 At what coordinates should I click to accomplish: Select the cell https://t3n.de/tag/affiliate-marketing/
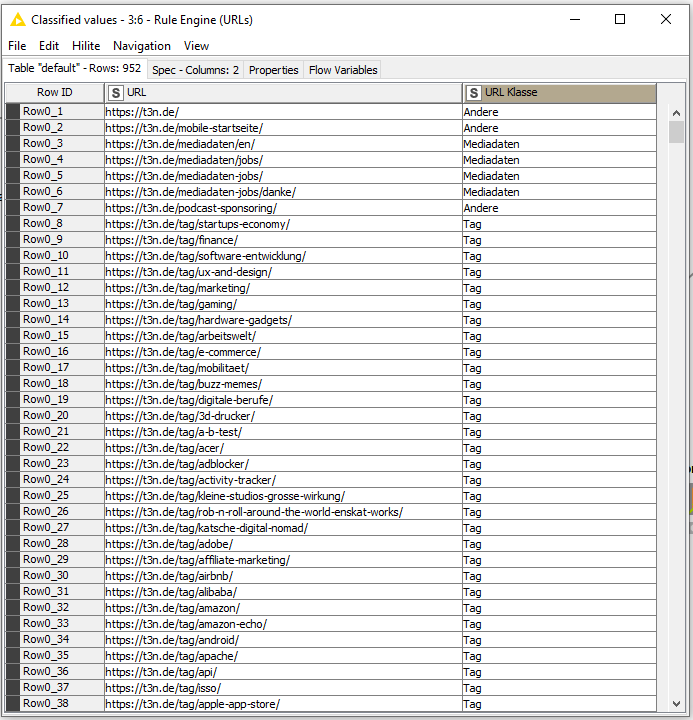283,560
